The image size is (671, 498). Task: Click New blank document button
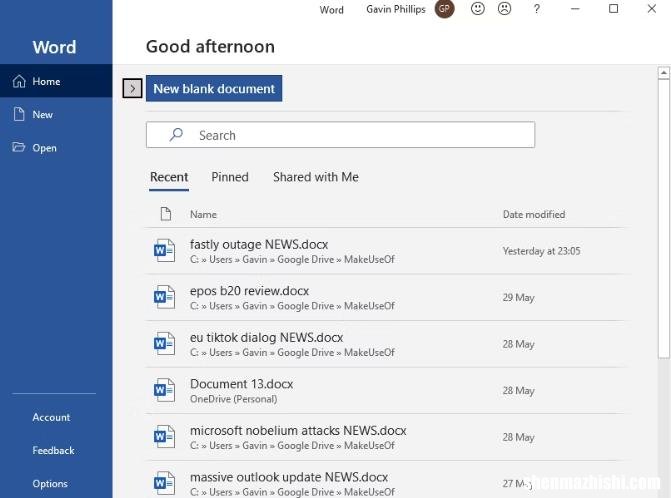click(214, 89)
